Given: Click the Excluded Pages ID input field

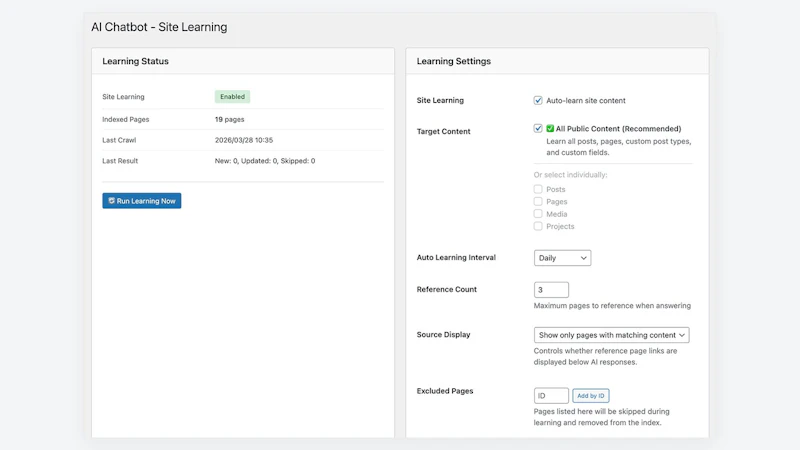Looking at the screenshot, I should (x=551, y=395).
